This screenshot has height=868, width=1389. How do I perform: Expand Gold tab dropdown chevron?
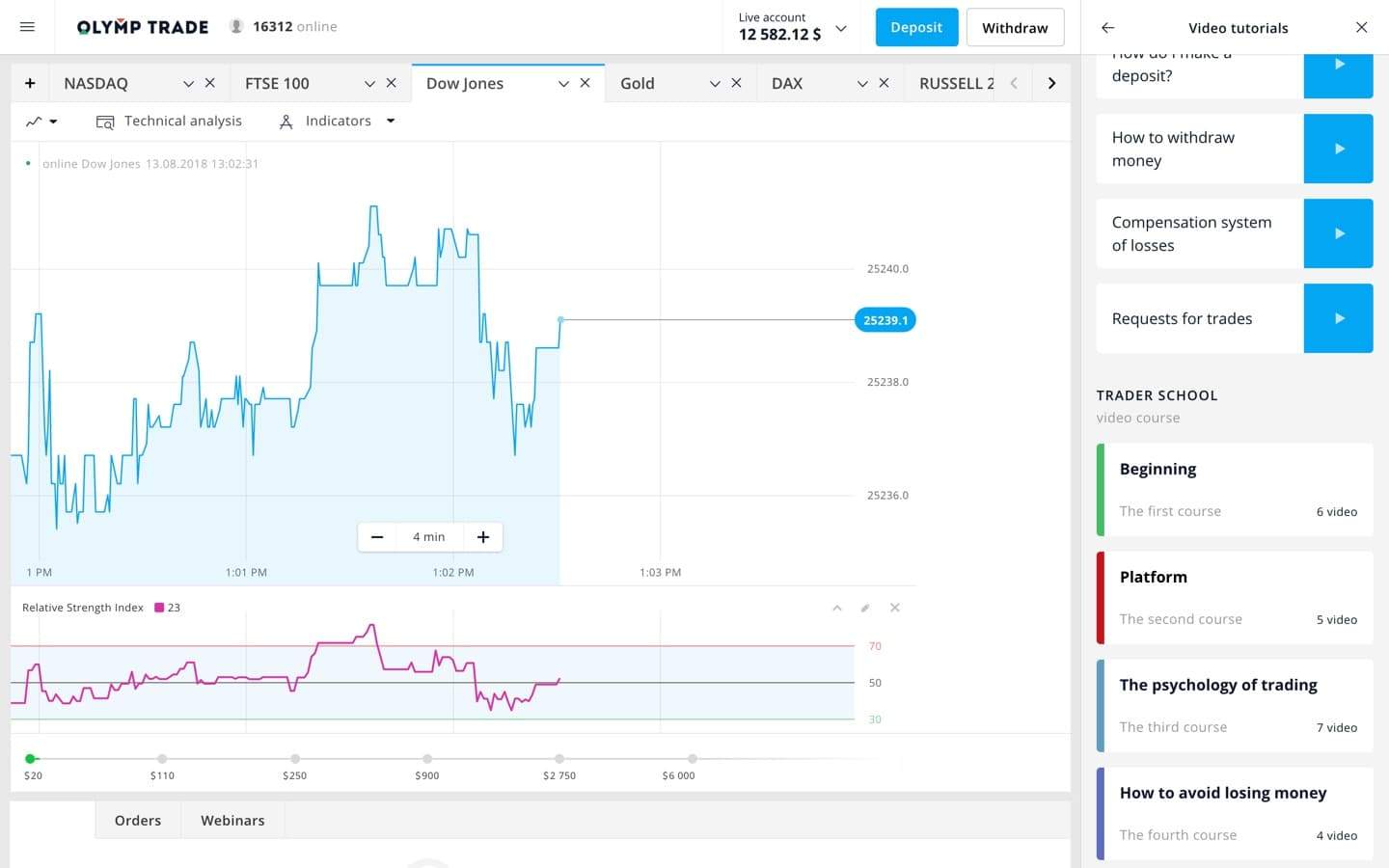coord(715,84)
